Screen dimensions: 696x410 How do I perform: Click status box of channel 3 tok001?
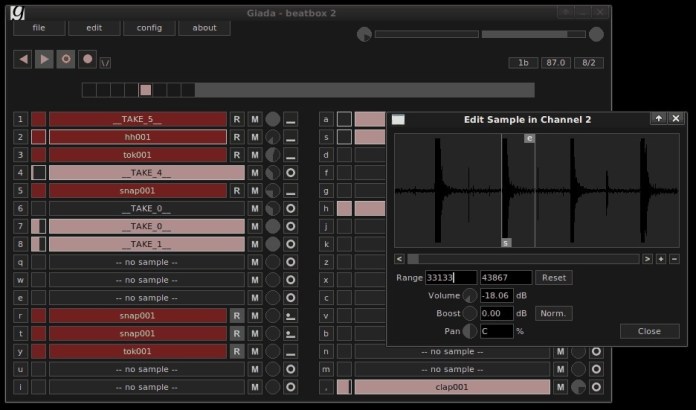[39, 155]
